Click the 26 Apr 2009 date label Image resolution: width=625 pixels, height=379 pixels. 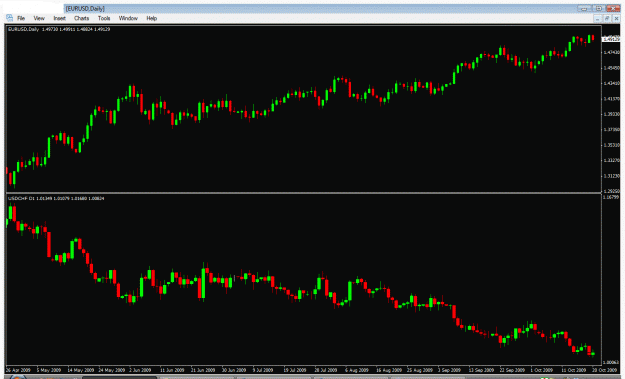(x=18, y=370)
